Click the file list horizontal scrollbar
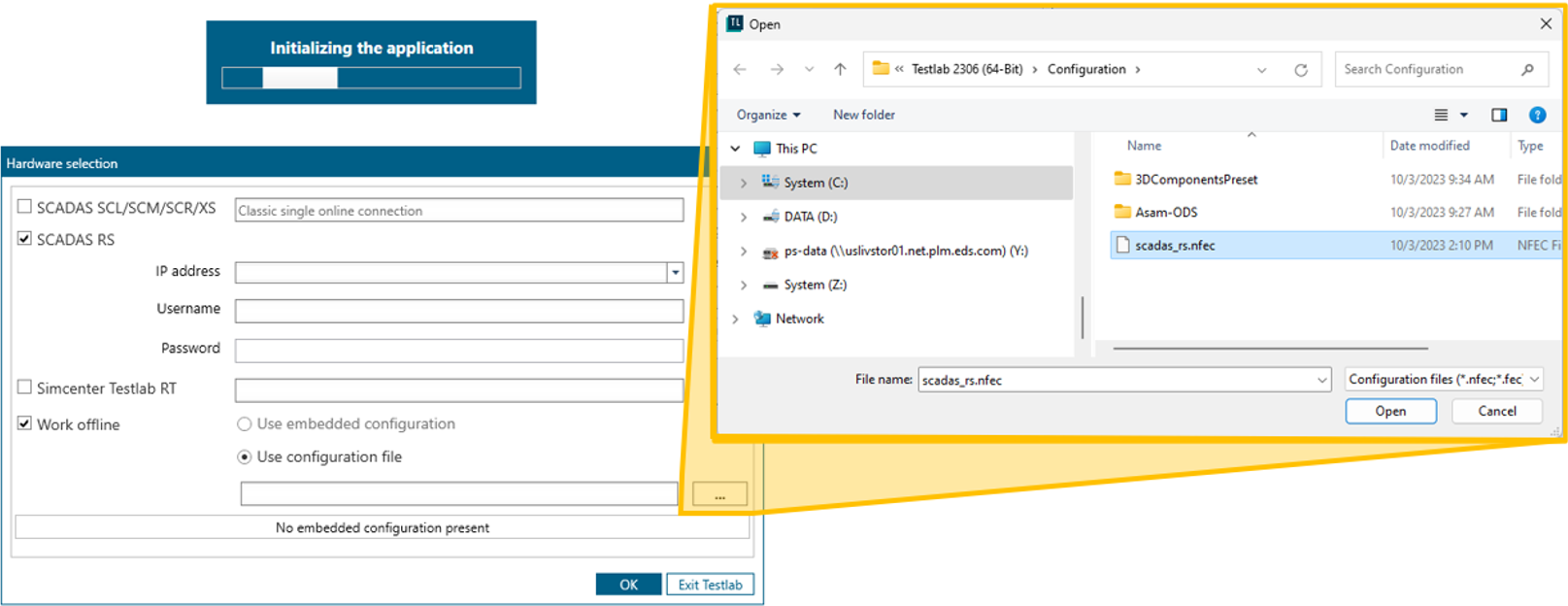Viewport: 1568px width, 606px height. (x=1270, y=348)
